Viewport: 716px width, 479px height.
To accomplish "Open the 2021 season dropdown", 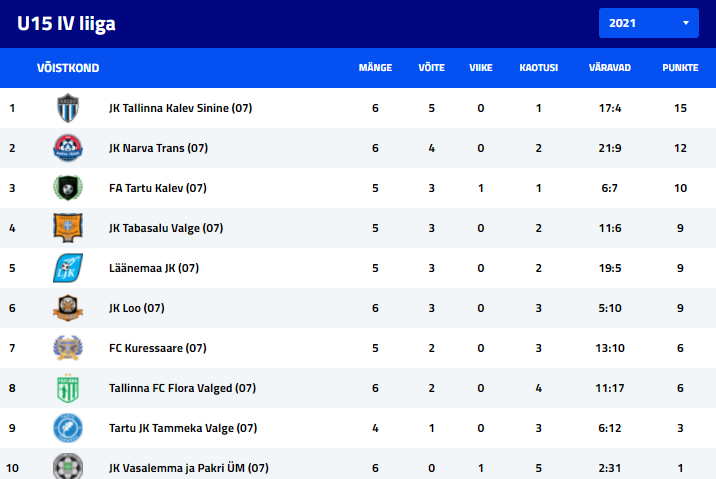I will (648, 23).
